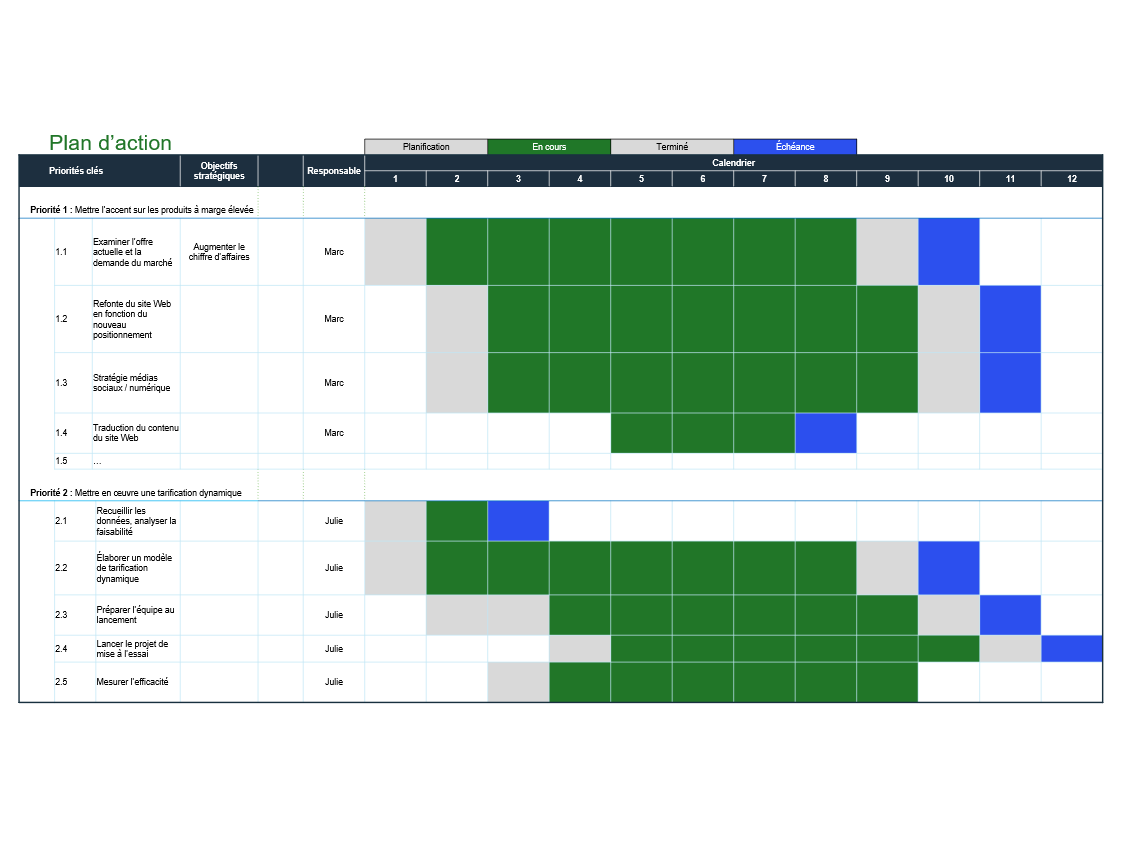Select blue deadline cell for task 2.1
The width and height of the screenshot is (1137, 853).
tap(518, 521)
